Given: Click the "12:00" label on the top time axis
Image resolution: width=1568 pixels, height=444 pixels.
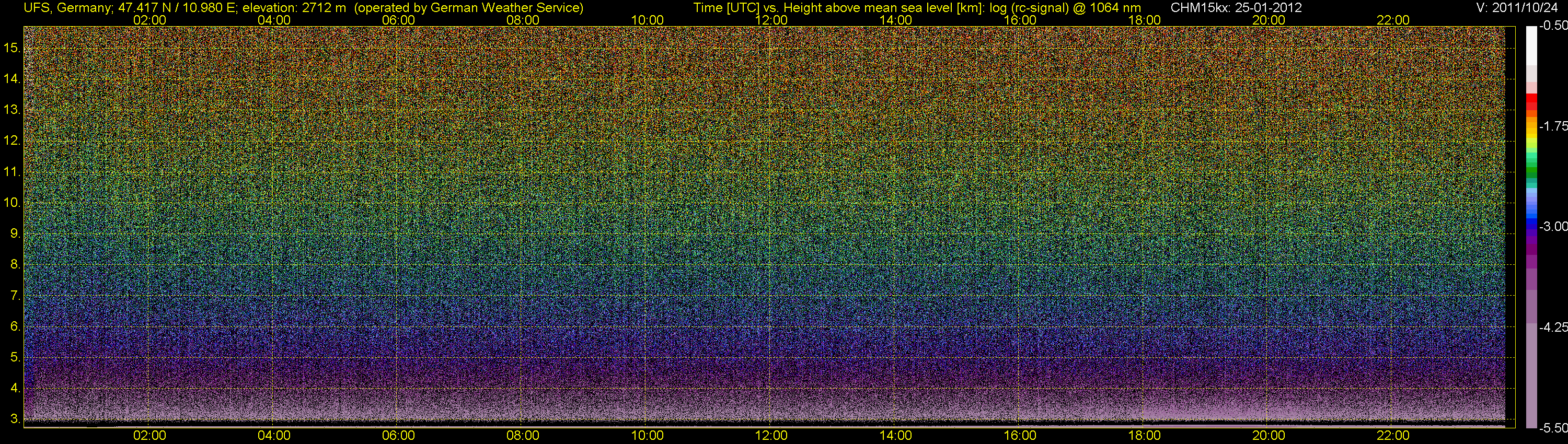Looking at the screenshot, I should [x=771, y=20].
